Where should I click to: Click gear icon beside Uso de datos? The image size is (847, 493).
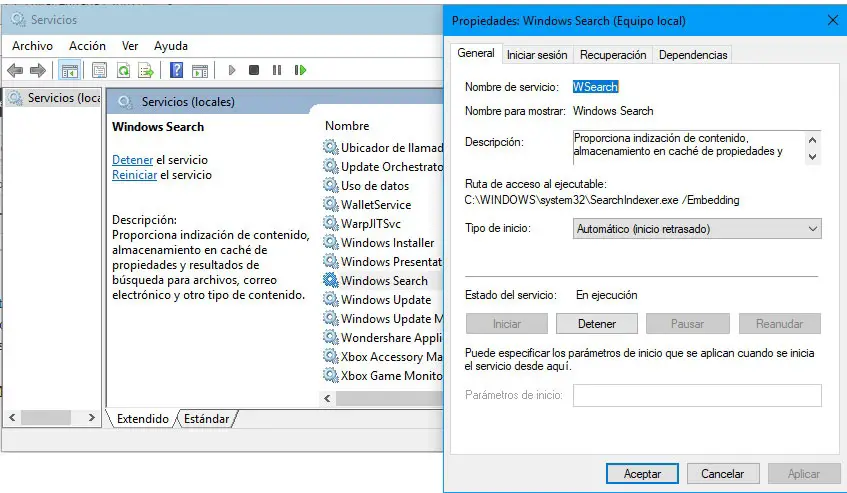[x=331, y=185]
